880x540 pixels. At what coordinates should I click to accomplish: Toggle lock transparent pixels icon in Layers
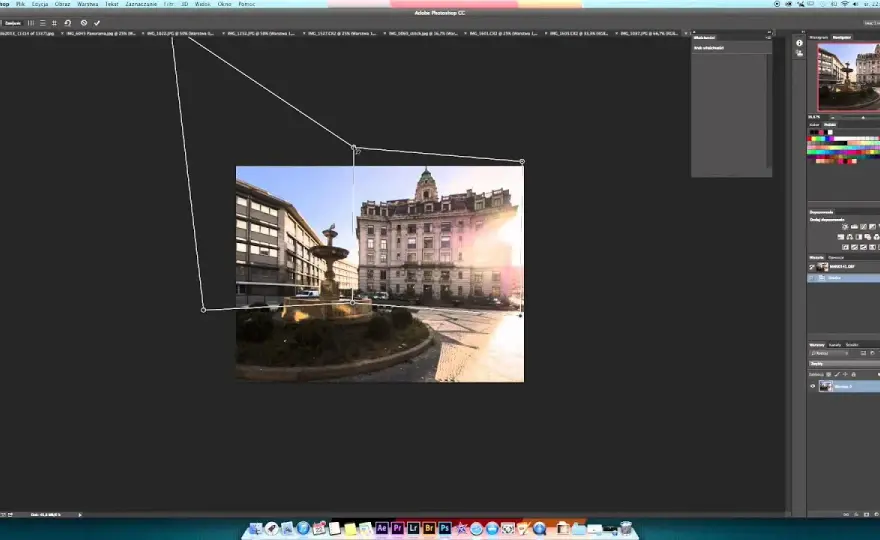click(828, 374)
